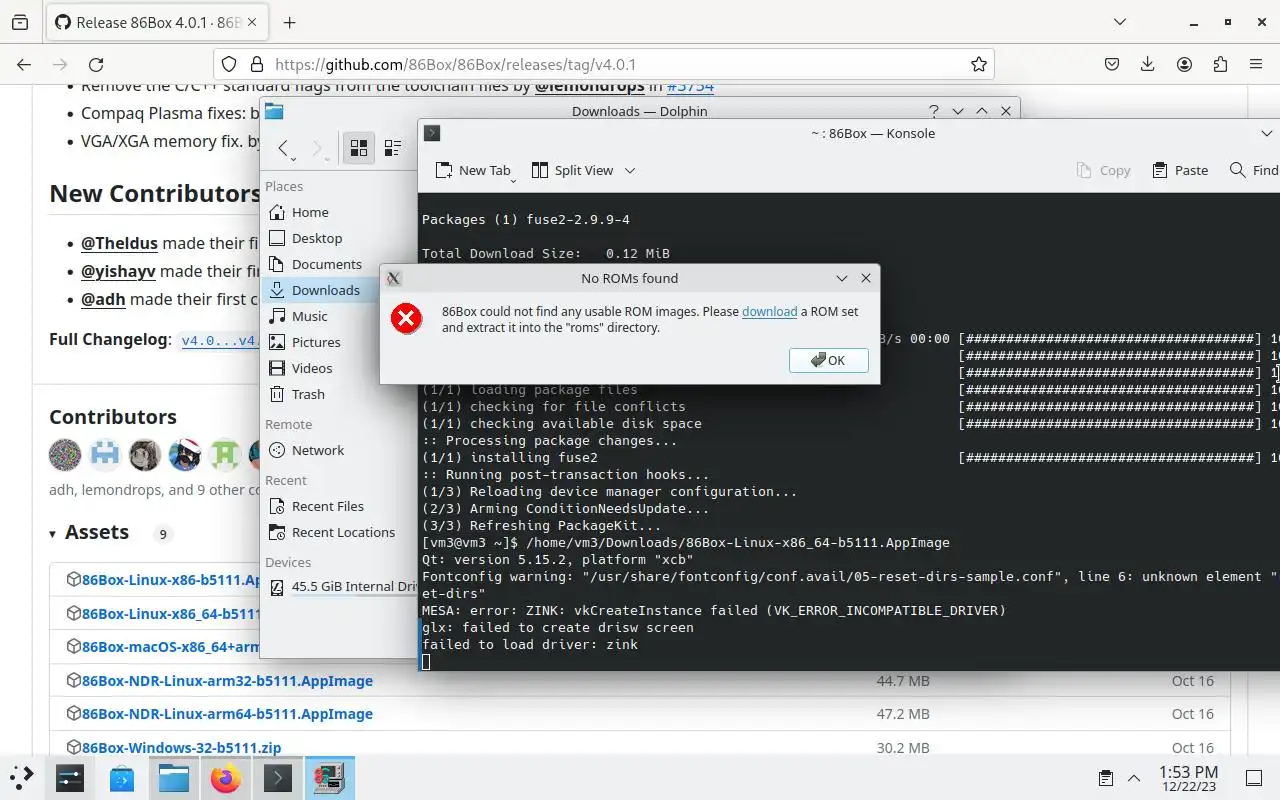Click Split View in Konsole toolbar
The height and width of the screenshot is (800, 1280).
[x=572, y=170]
